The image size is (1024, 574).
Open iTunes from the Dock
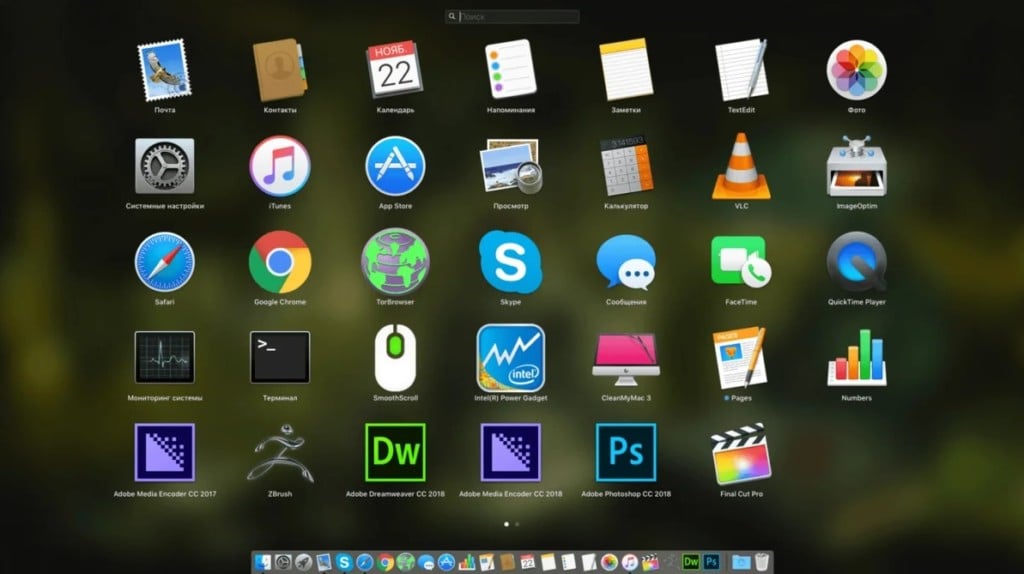click(630, 562)
